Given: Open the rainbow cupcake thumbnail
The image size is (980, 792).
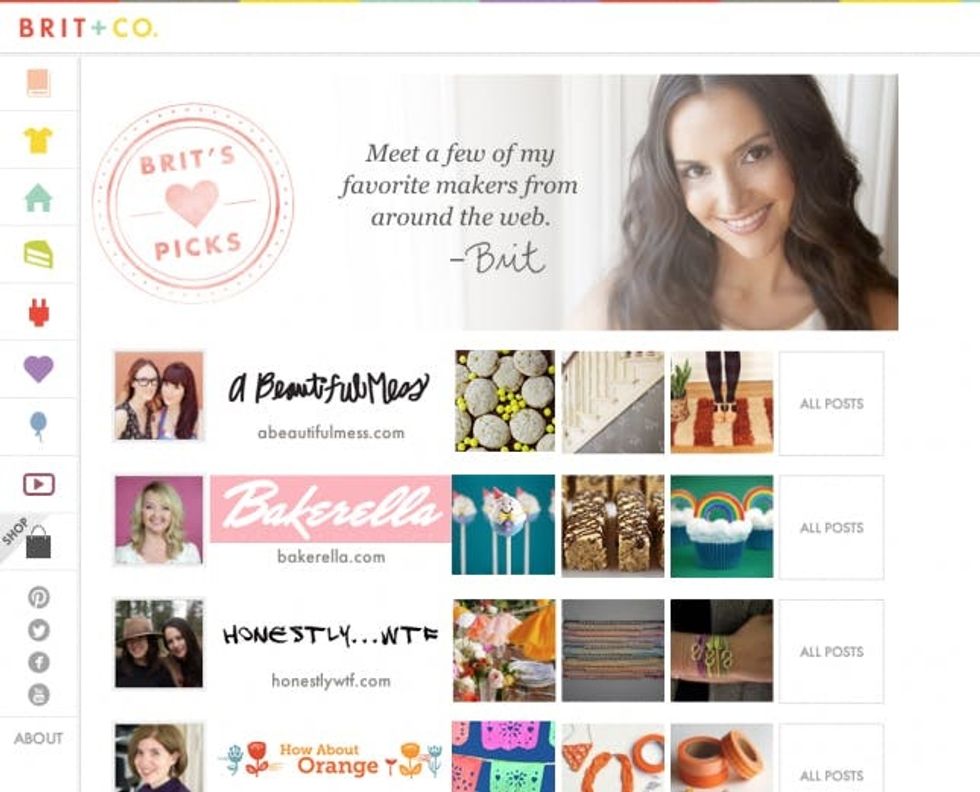Looking at the screenshot, I should pos(722,526).
